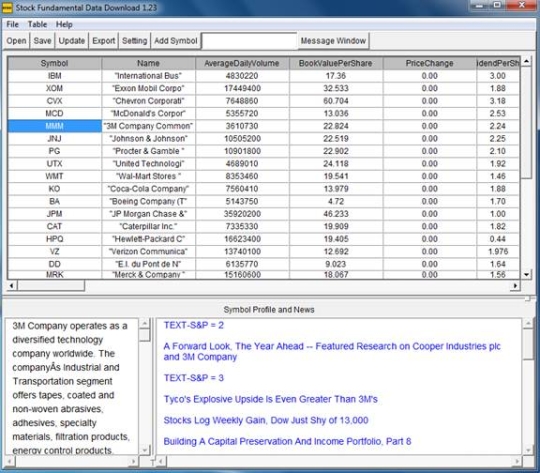Open the Cooper Industries featured research link
The width and height of the screenshot is (540, 473).
[332, 351]
